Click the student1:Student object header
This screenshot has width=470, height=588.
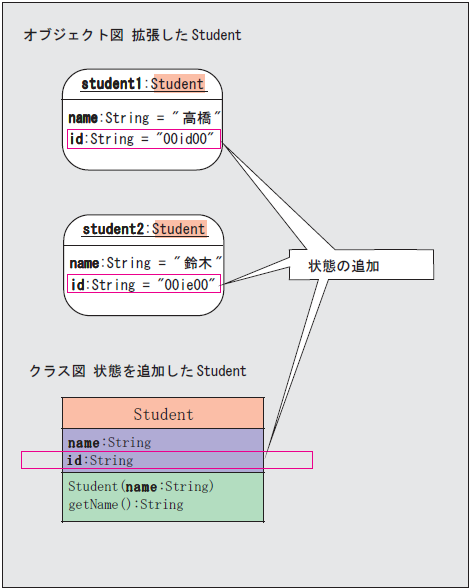143,84
